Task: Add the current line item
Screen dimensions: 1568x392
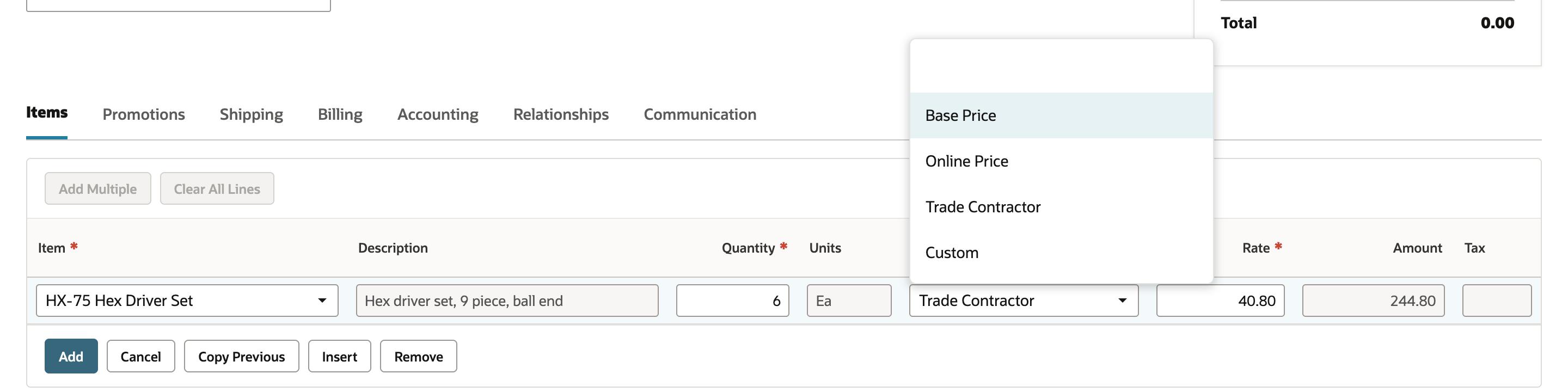Action: tap(71, 357)
